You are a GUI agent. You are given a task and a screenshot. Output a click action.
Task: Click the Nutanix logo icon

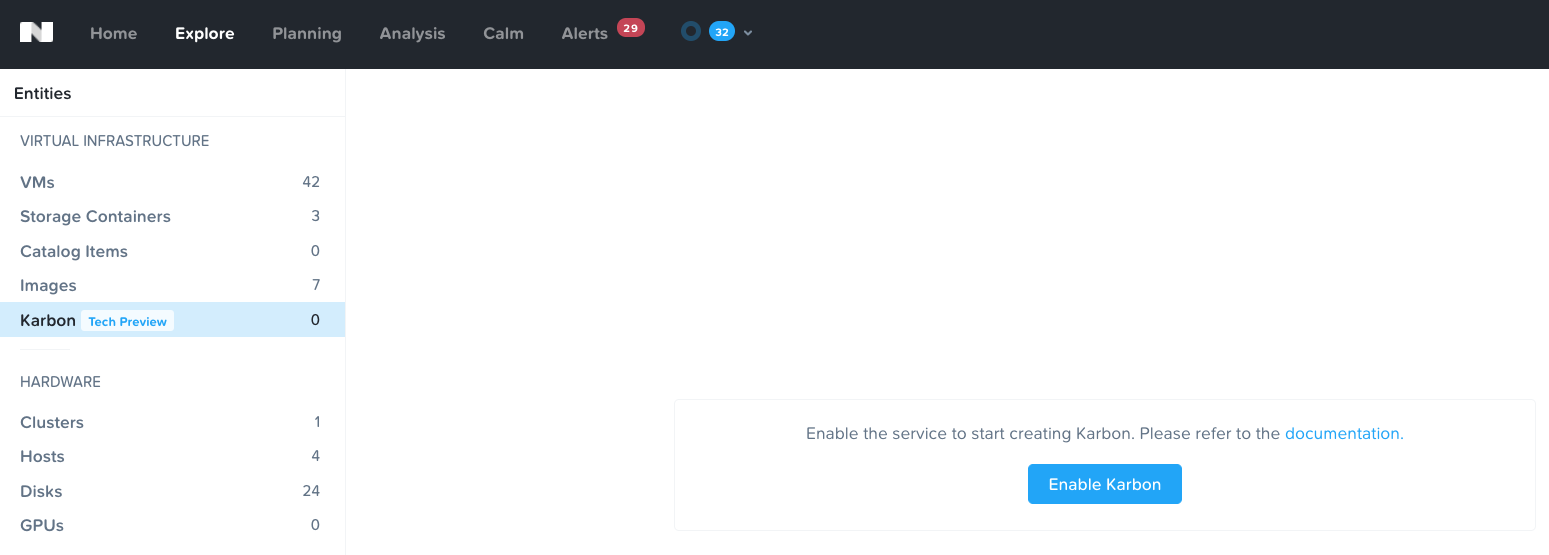[x=36, y=33]
